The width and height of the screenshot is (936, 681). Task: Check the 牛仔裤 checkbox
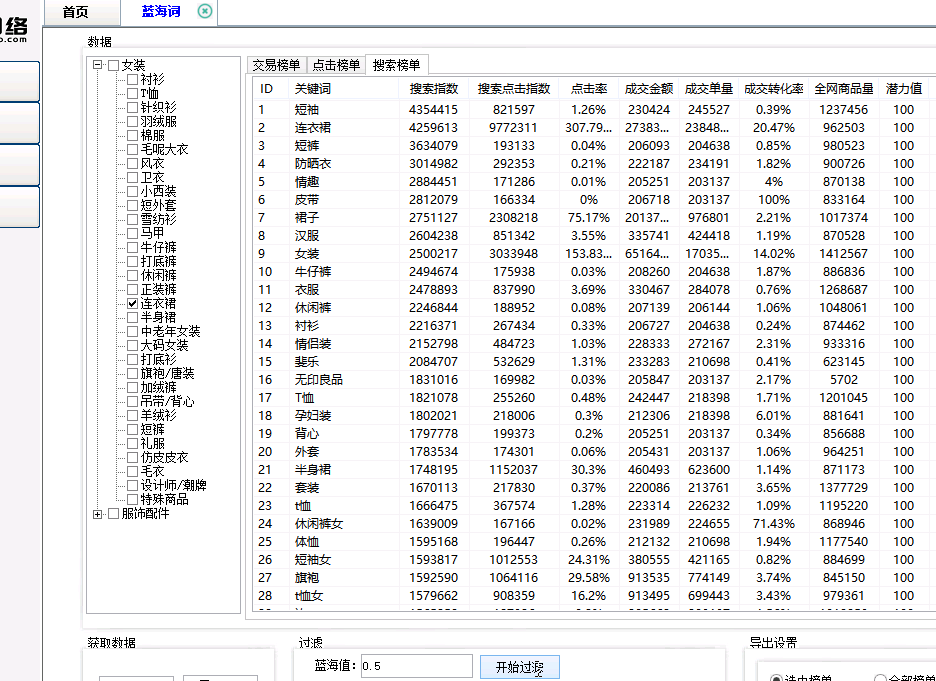click(133, 247)
